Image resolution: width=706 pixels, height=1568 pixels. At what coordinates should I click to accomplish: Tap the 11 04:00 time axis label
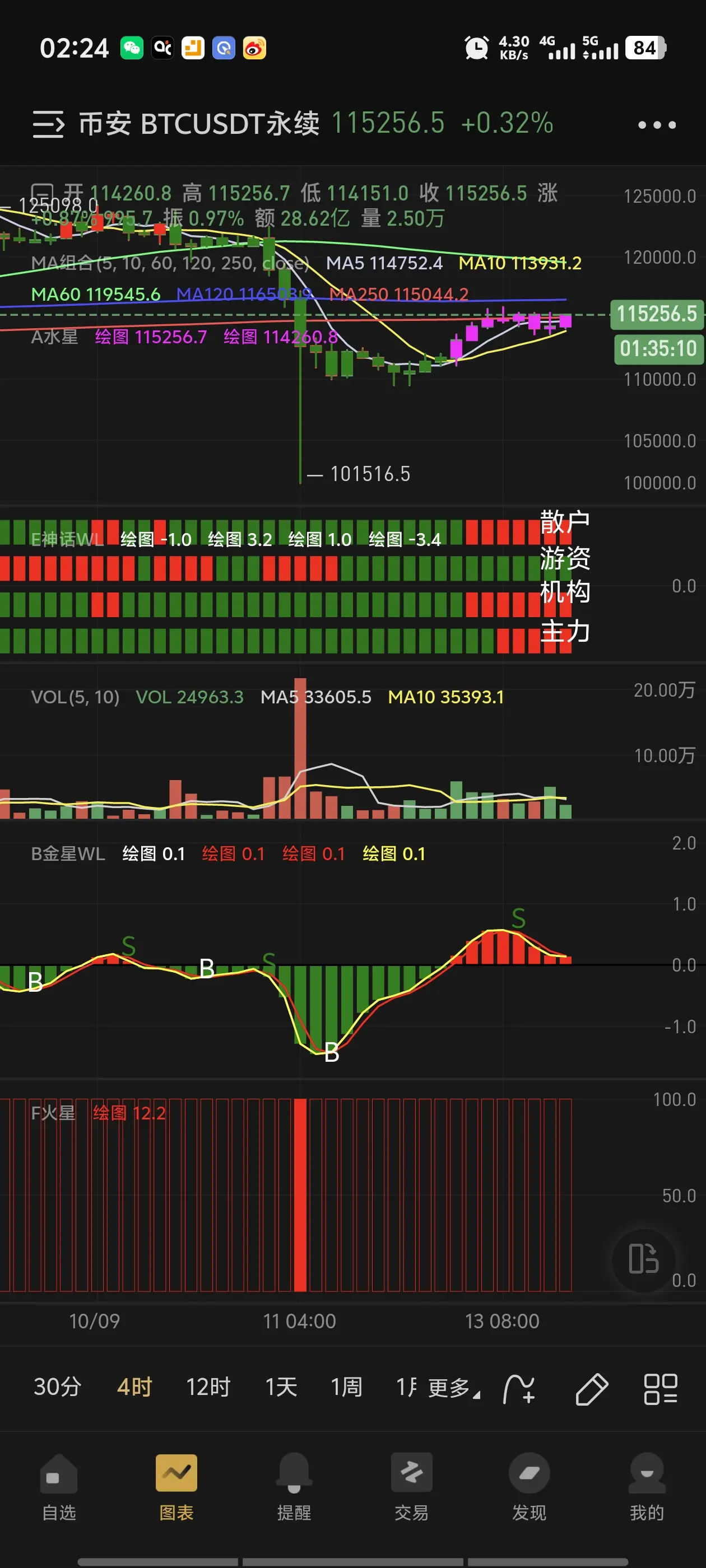coord(299,1321)
